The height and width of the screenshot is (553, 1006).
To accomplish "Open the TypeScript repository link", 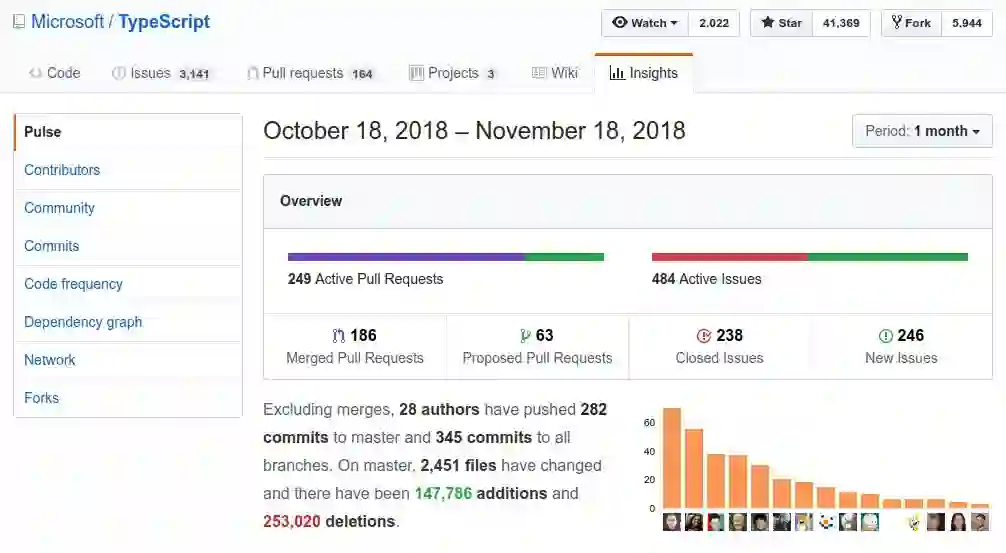I will click(164, 22).
